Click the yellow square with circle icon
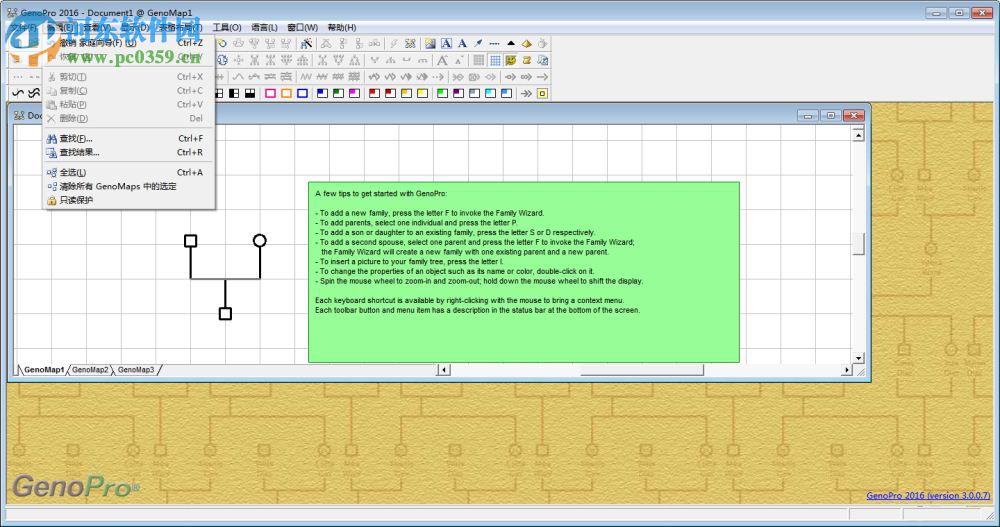Screen dimensions: 1000x527 pyautogui.click(x=542, y=93)
